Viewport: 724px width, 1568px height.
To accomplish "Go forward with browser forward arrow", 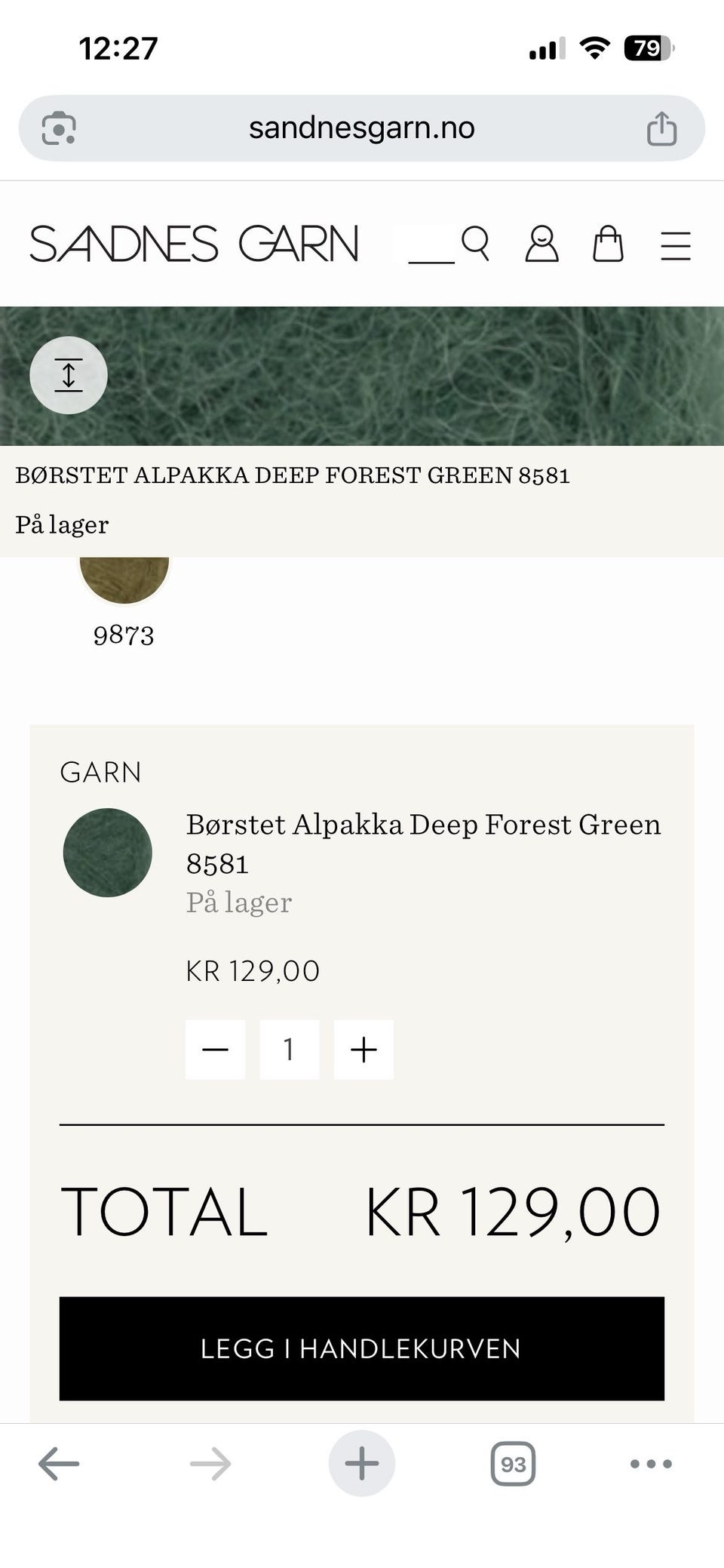I will tap(210, 1464).
